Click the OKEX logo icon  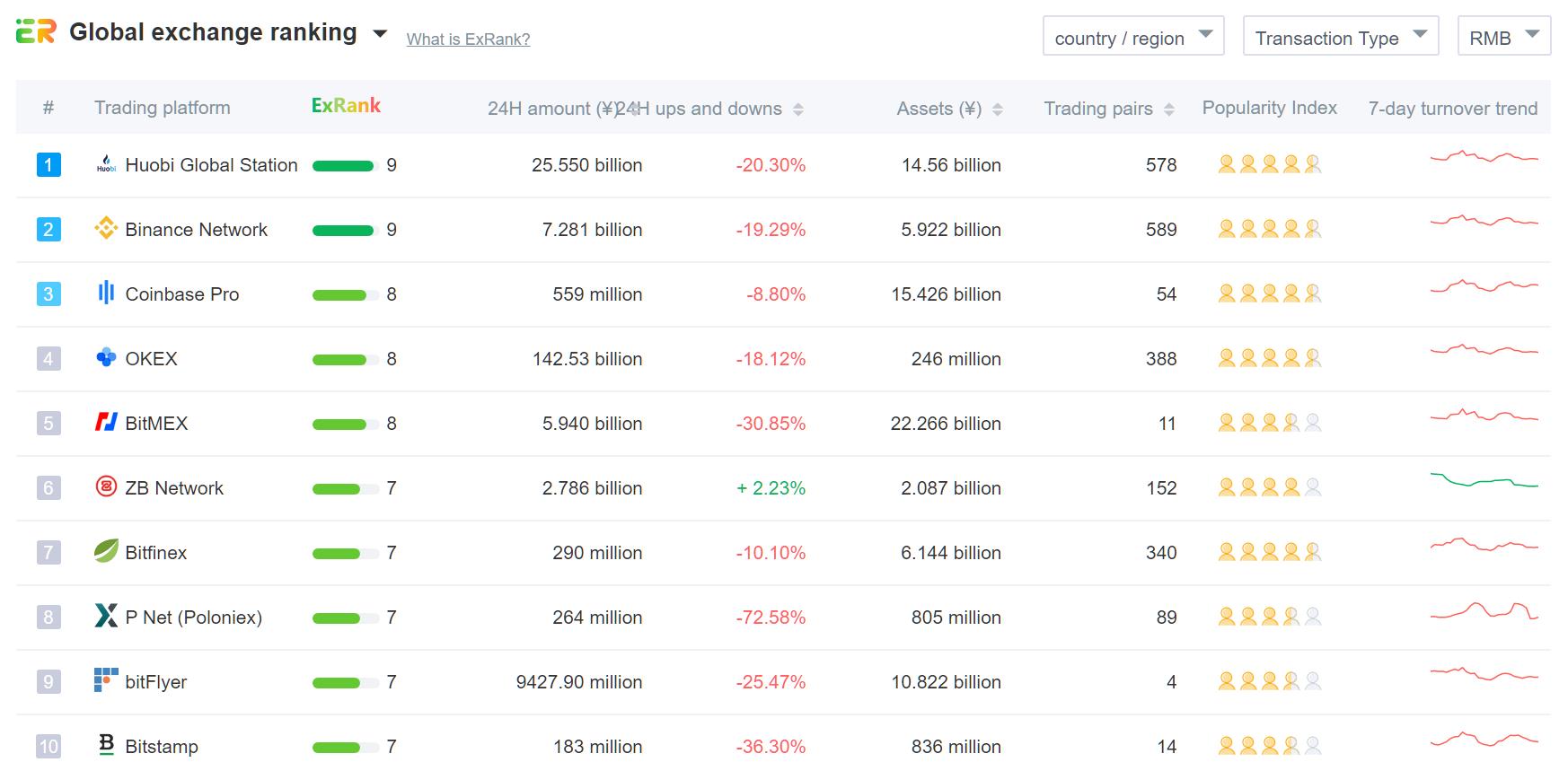pos(106,357)
